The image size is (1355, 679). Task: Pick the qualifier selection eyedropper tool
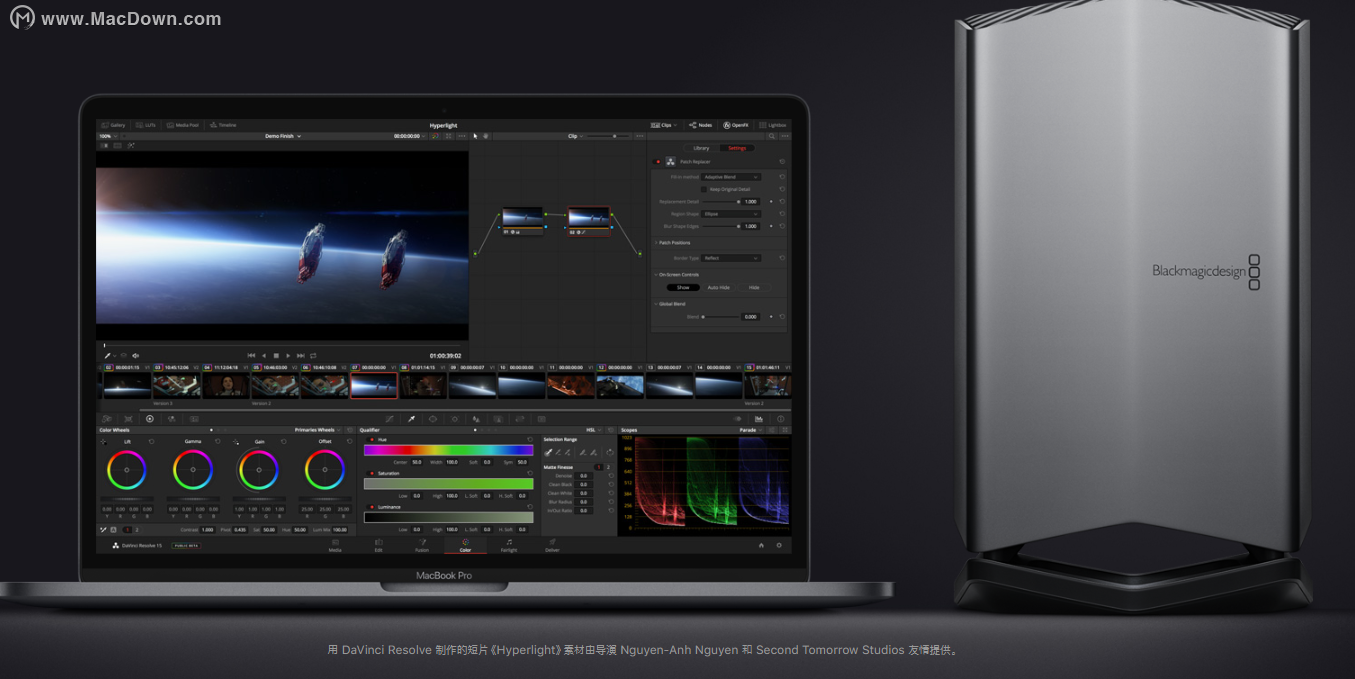547,452
